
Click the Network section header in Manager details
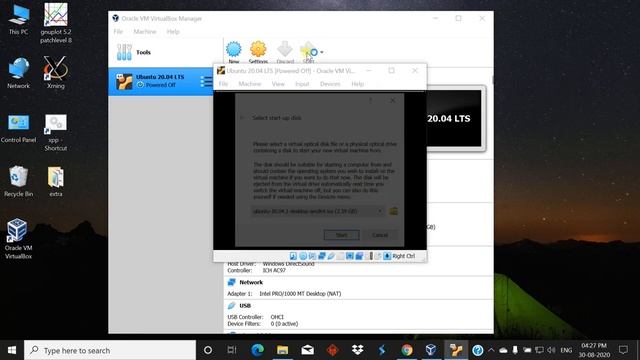pos(251,282)
